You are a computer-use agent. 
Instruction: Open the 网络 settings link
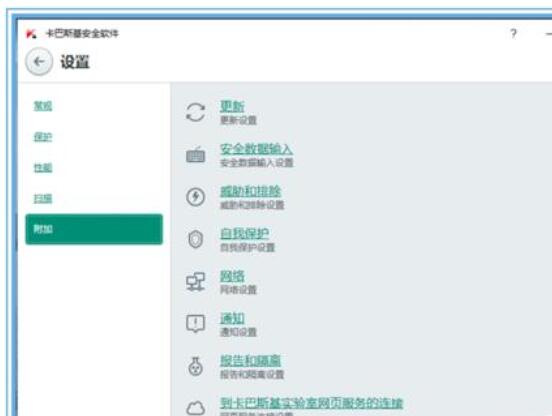232,276
